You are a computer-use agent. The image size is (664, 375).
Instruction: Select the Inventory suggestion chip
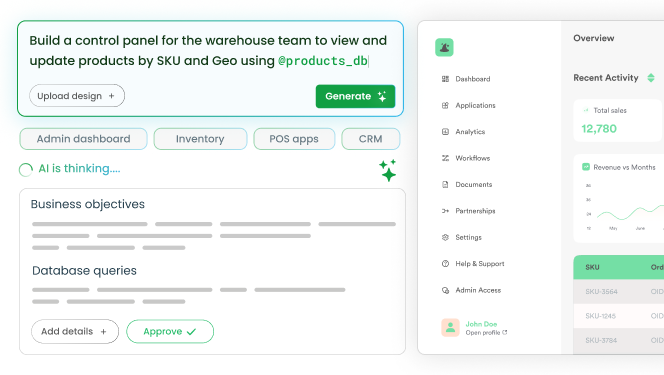pyautogui.click(x=200, y=139)
